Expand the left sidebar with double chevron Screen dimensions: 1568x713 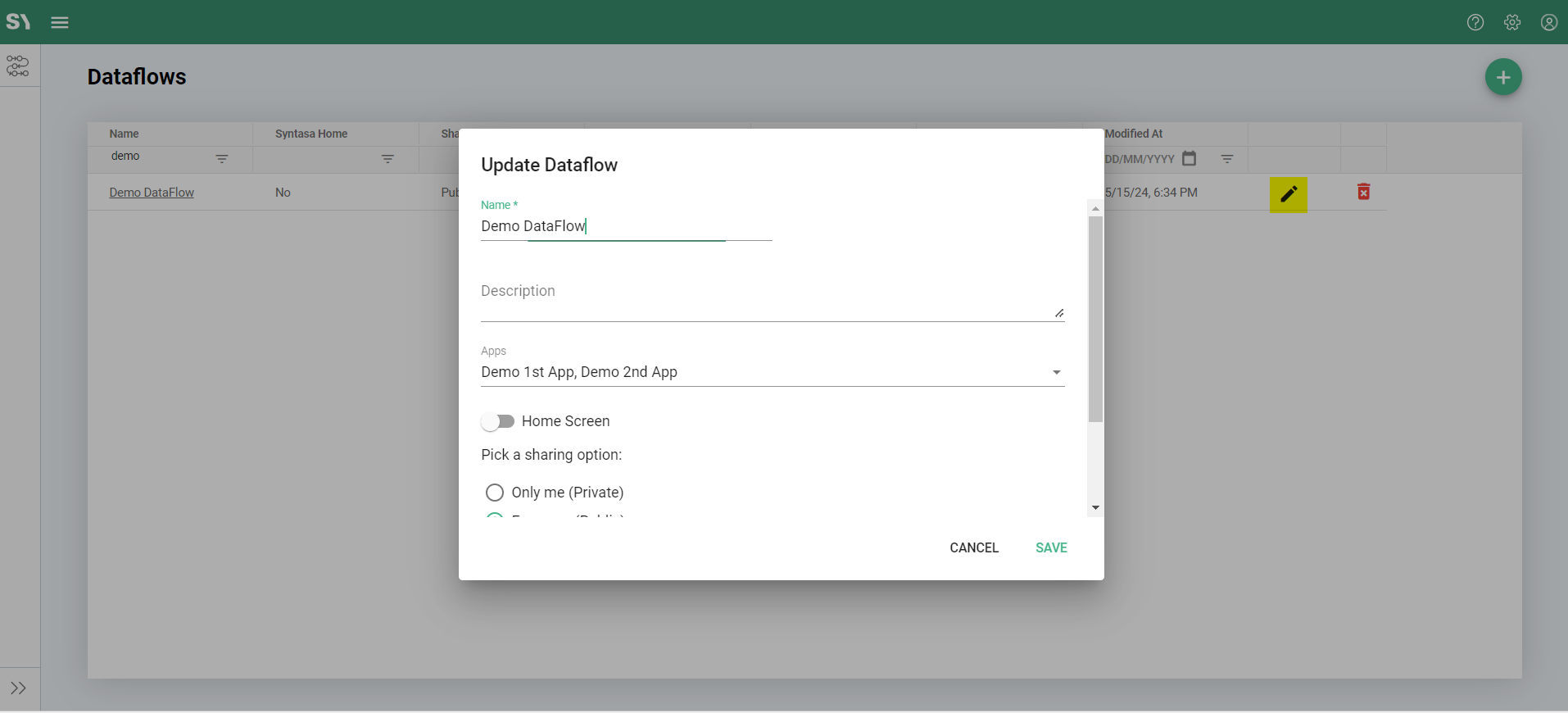[x=18, y=688]
